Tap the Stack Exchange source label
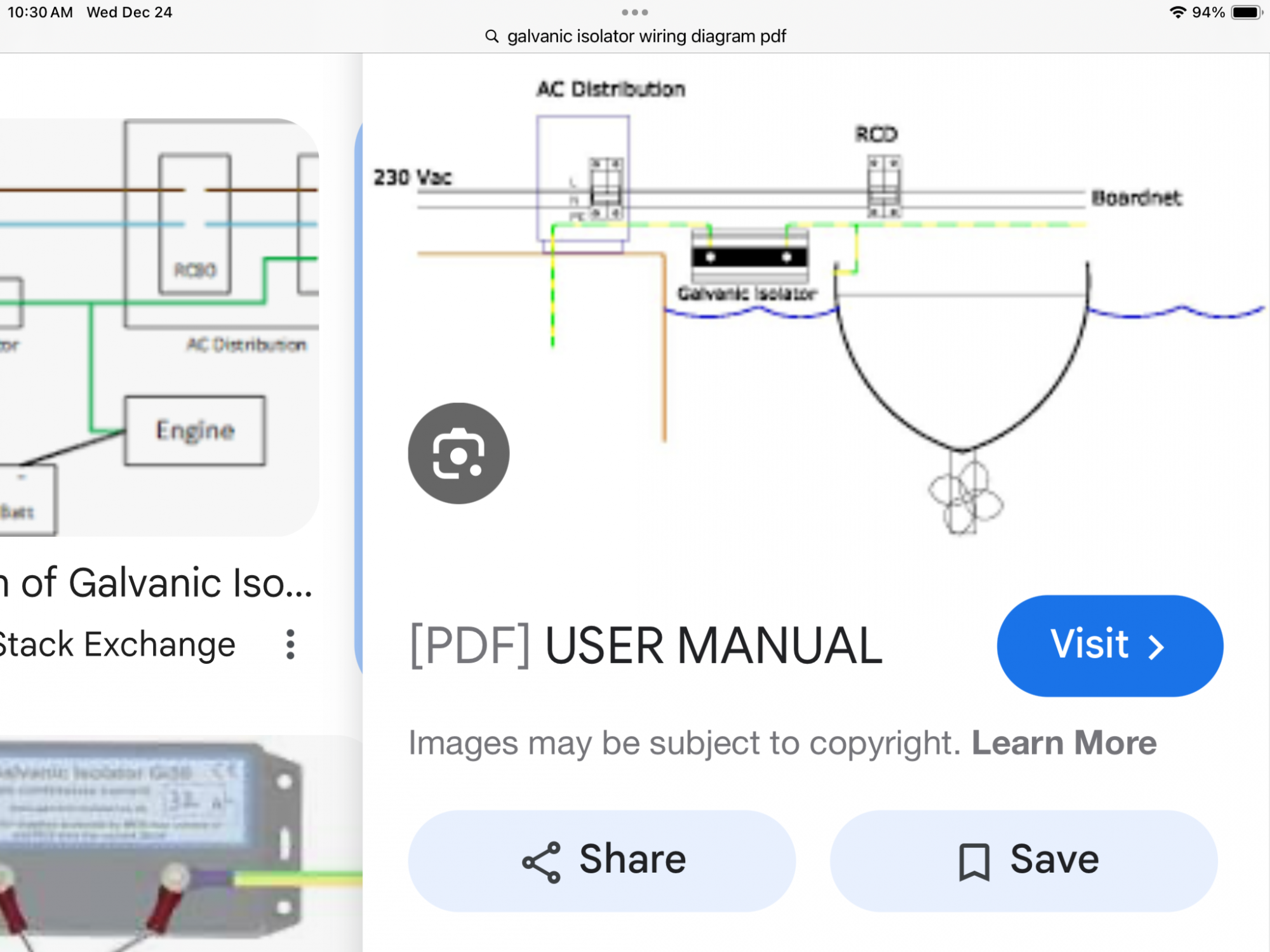1270x952 pixels. tap(117, 645)
